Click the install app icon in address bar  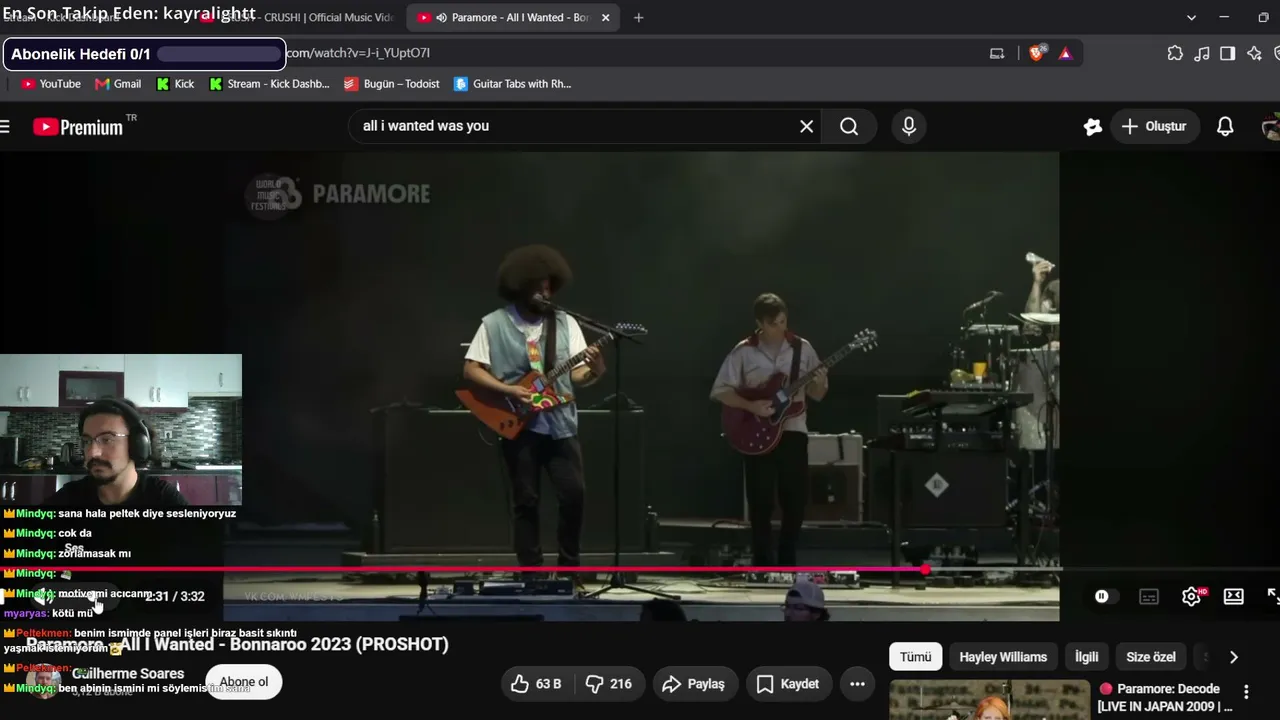[x=997, y=53]
